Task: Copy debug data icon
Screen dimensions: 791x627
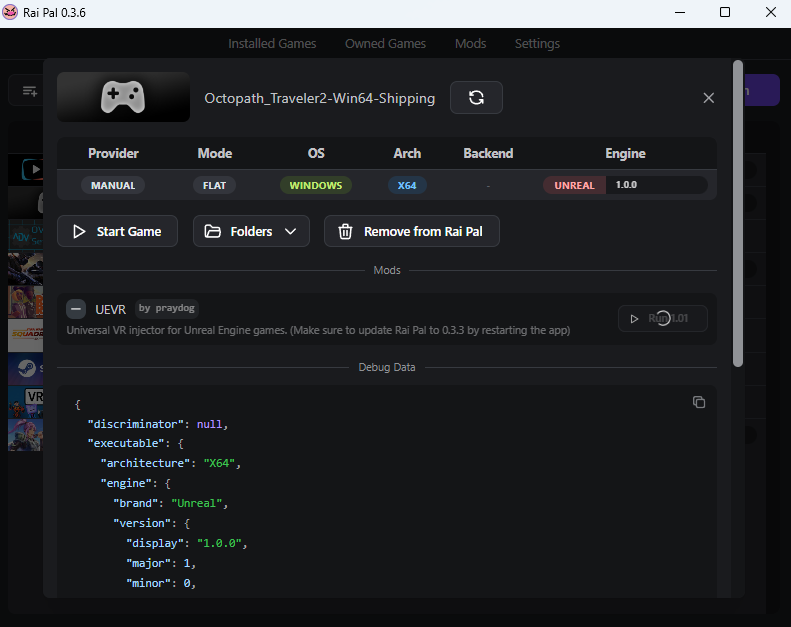Action: 699,402
